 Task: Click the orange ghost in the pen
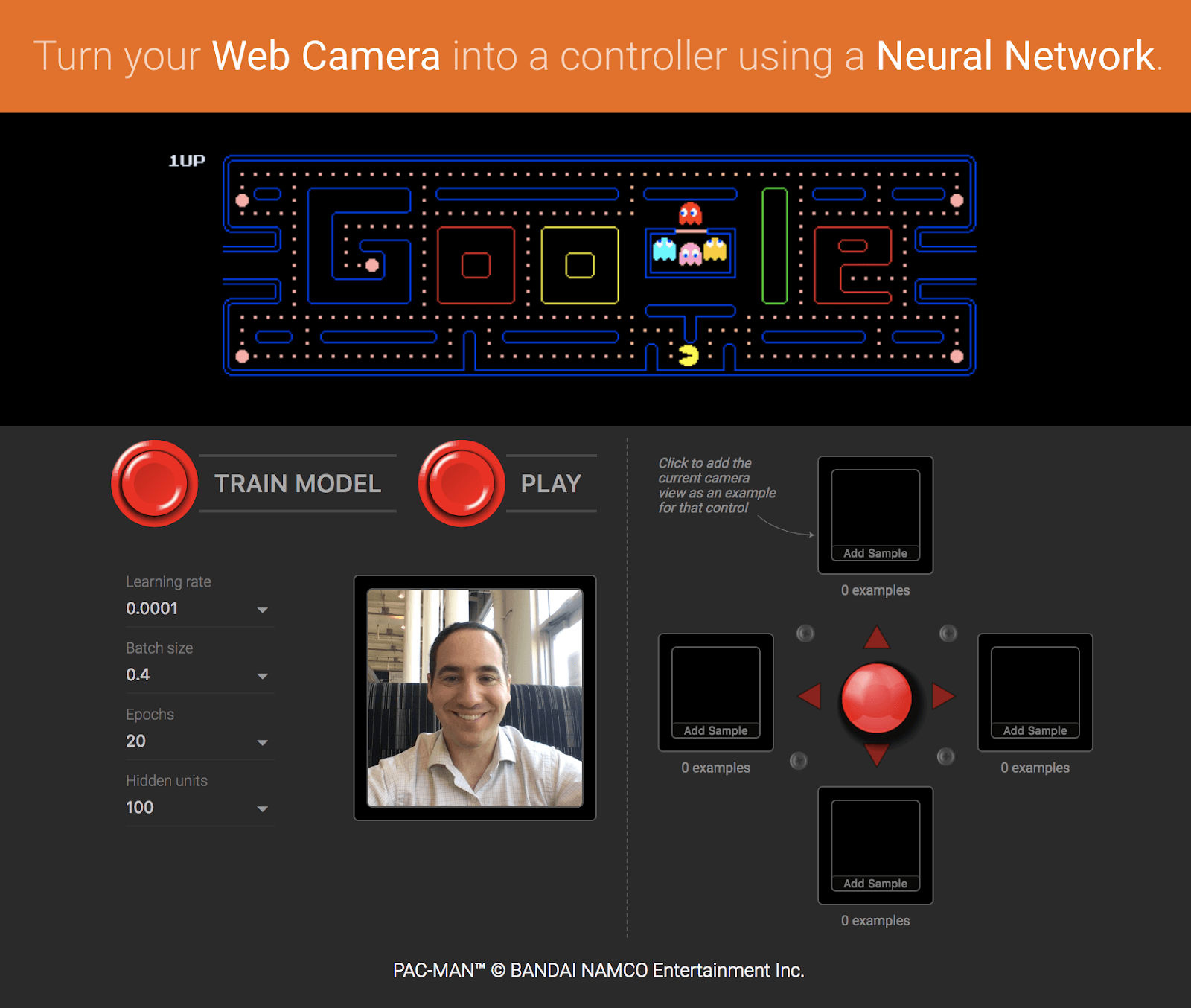[715, 249]
